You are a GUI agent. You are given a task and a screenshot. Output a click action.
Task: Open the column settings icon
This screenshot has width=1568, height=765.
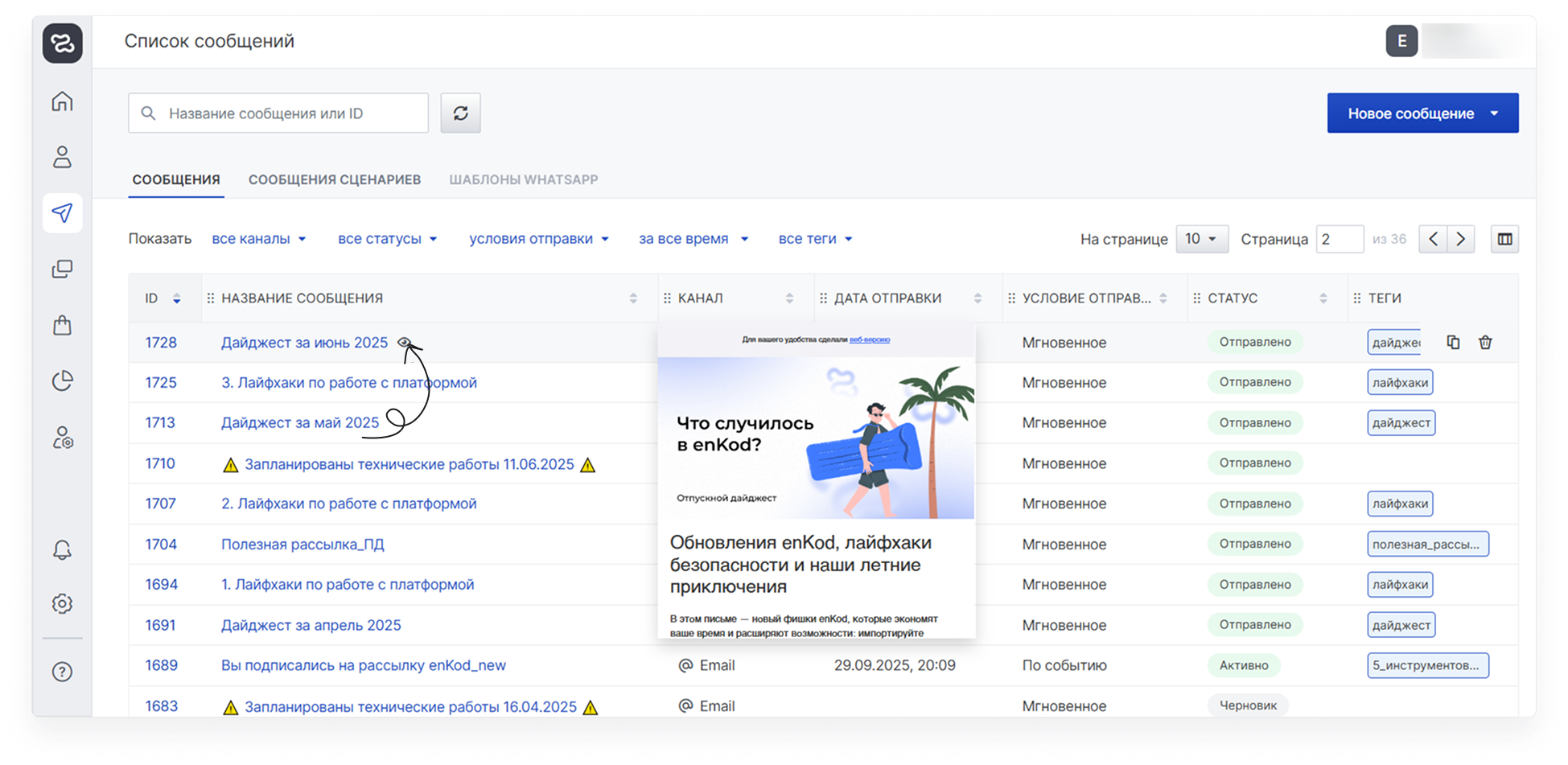[x=1504, y=239]
